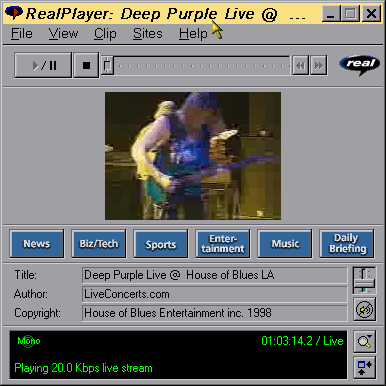386x386 pixels.
Task: Open the View menu
Action: click(x=63, y=34)
